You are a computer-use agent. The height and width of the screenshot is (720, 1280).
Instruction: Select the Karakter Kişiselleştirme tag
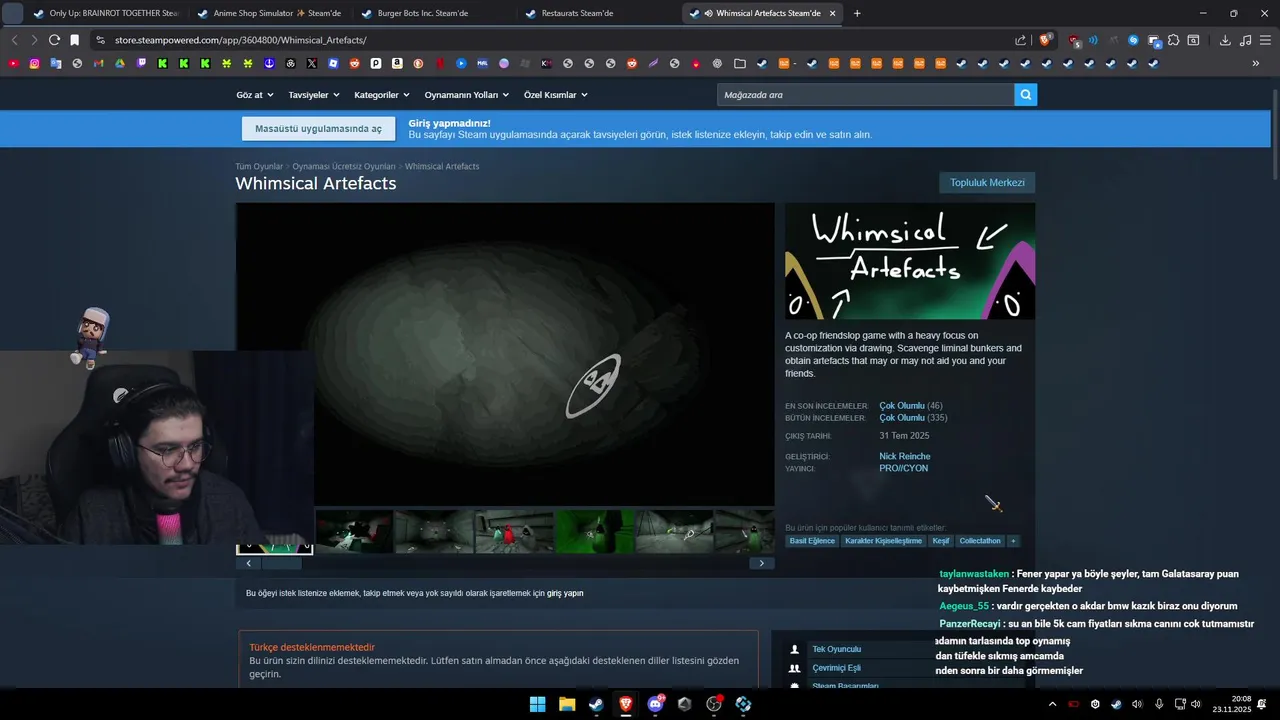pyautogui.click(x=883, y=541)
